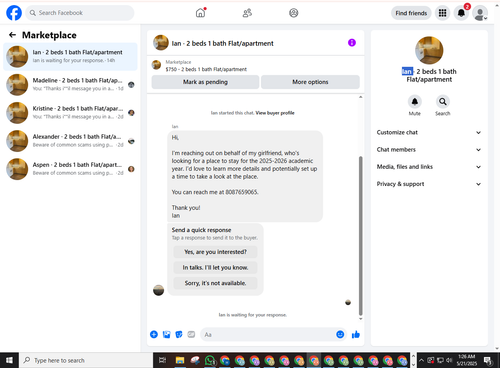Send quick response 'Yes, are you interested?'
The width and height of the screenshot is (500, 368).
[x=215, y=252]
